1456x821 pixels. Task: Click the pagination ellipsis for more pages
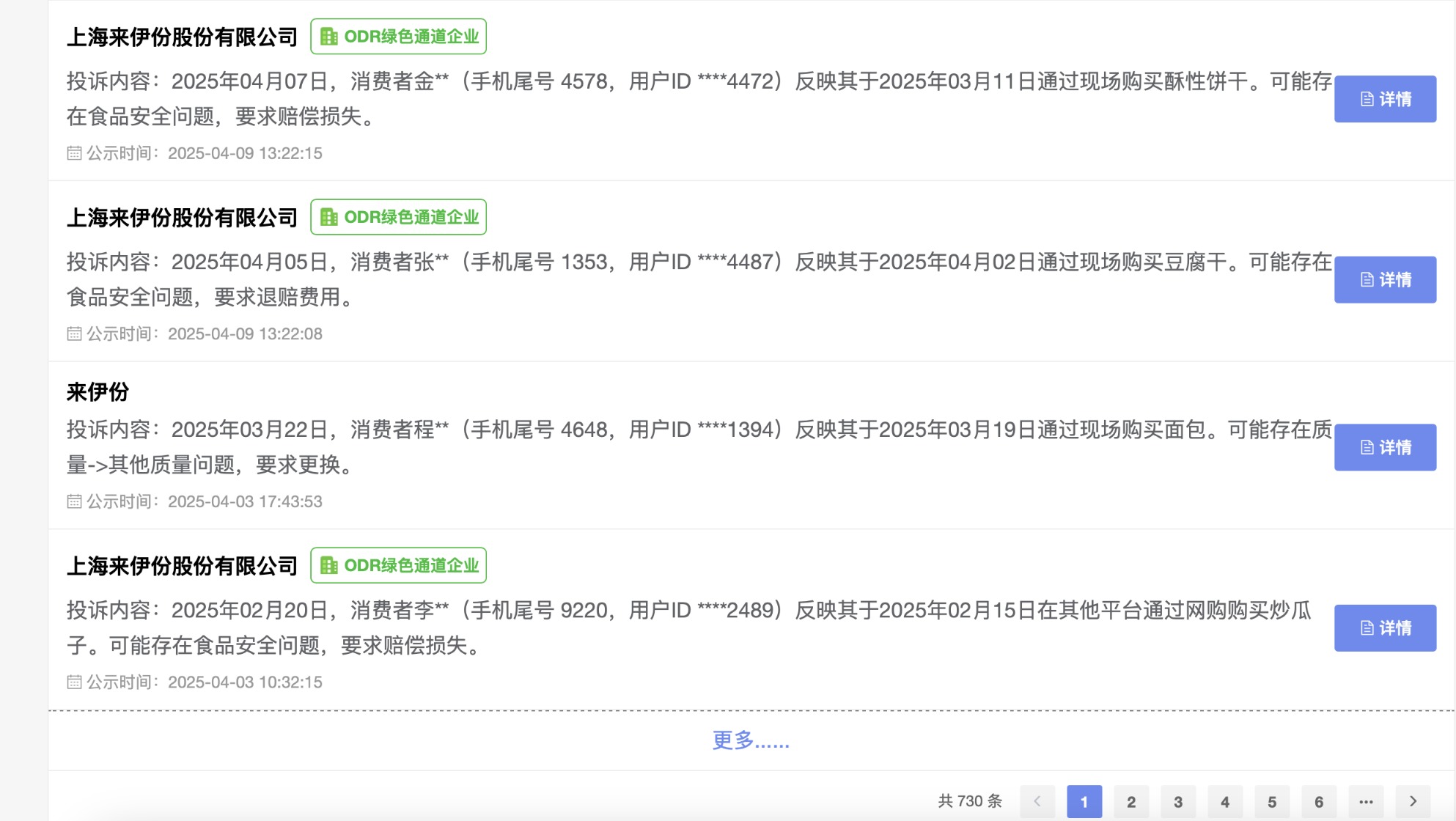click(1366, 802)
